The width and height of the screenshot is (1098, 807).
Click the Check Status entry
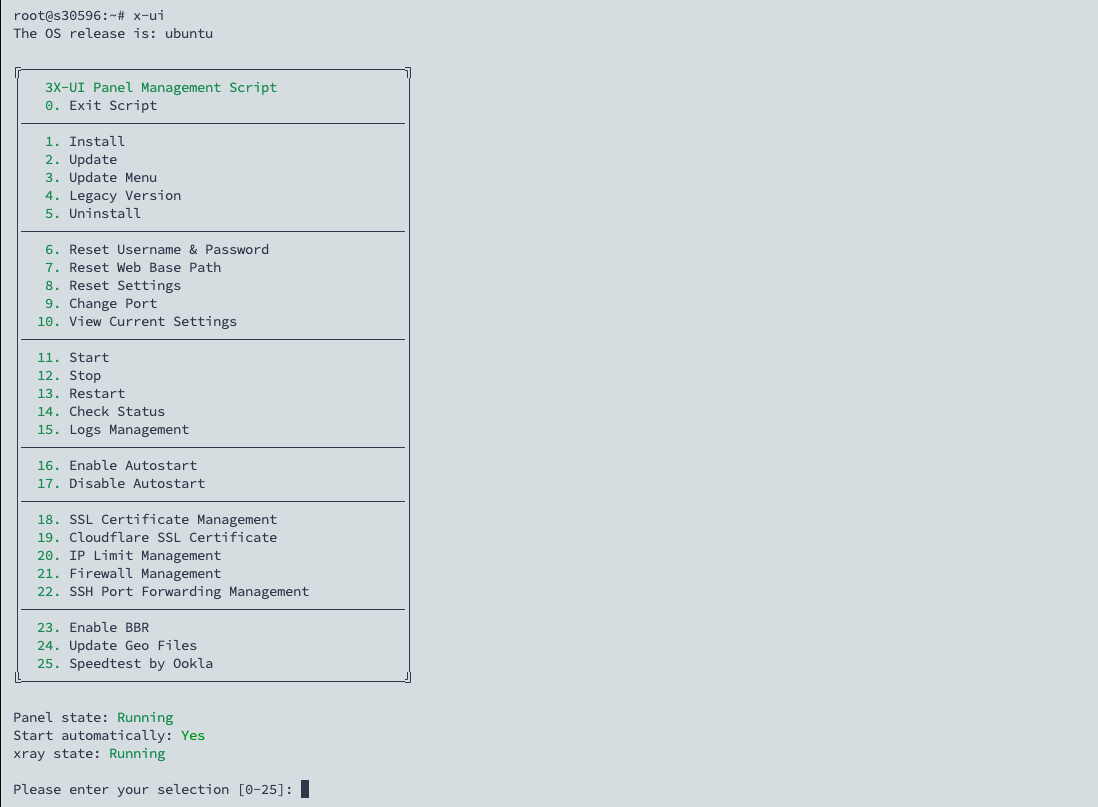click(x=116, y=412)
